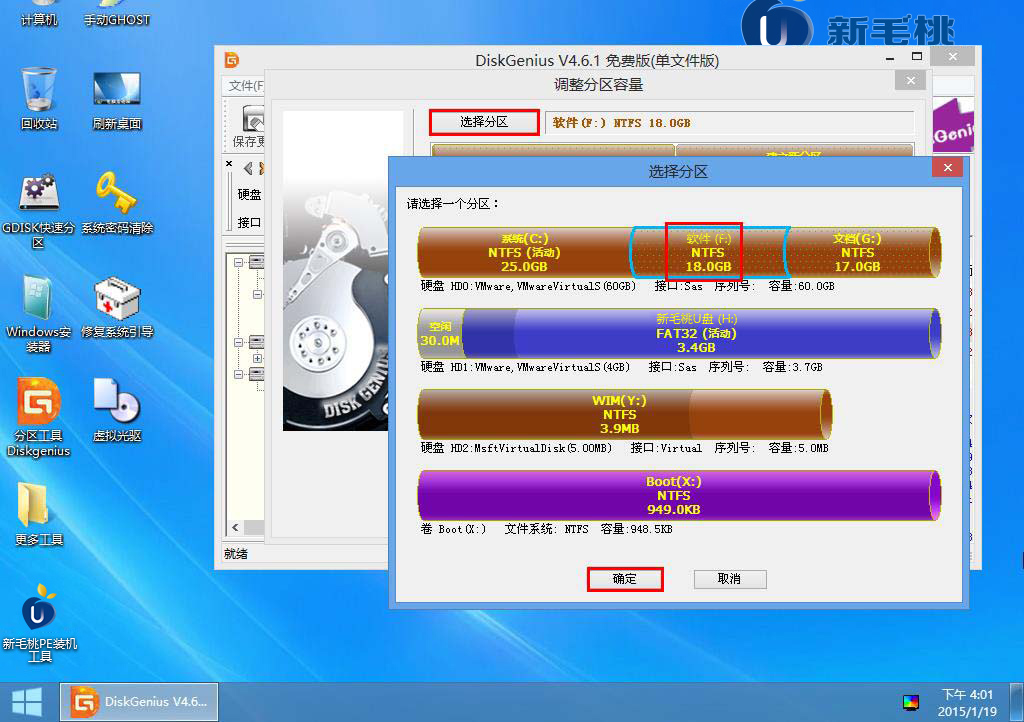
Task: Select the 系统(C:) NTFS 25.0GB partition
Action: (524, 253)
